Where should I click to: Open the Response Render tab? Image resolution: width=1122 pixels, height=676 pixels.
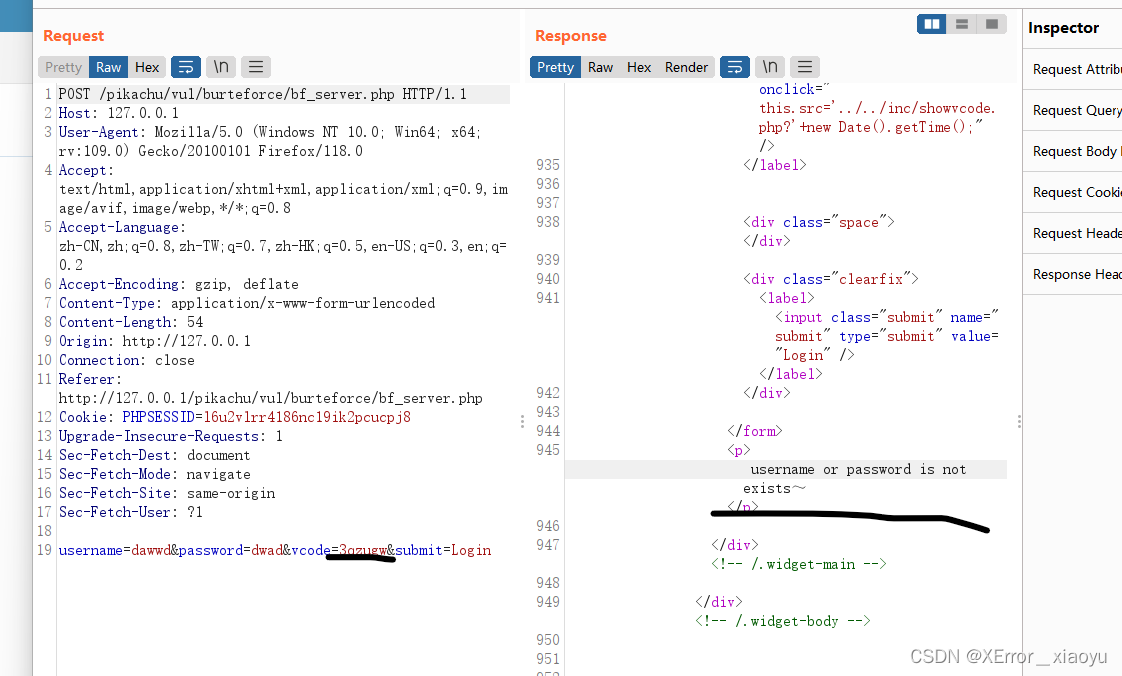686,67
